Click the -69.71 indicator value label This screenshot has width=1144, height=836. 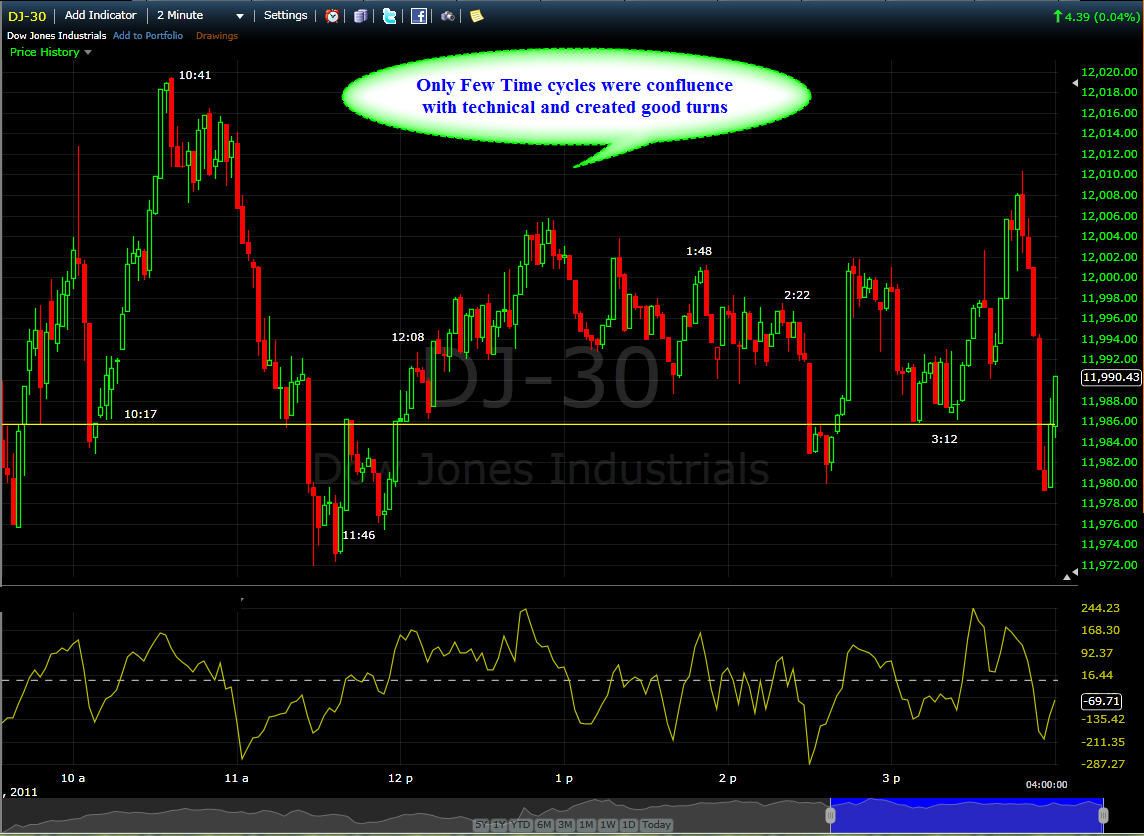pyautogui.click(x=1101, y=701)
